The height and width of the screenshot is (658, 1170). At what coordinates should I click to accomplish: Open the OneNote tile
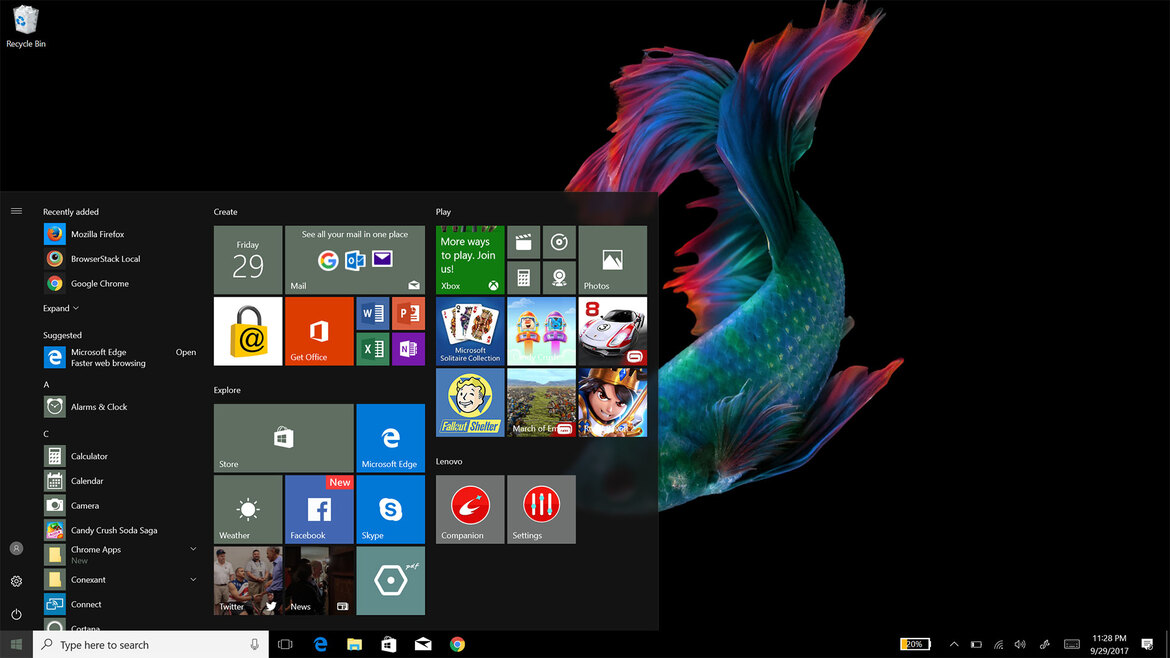[408, 348]
